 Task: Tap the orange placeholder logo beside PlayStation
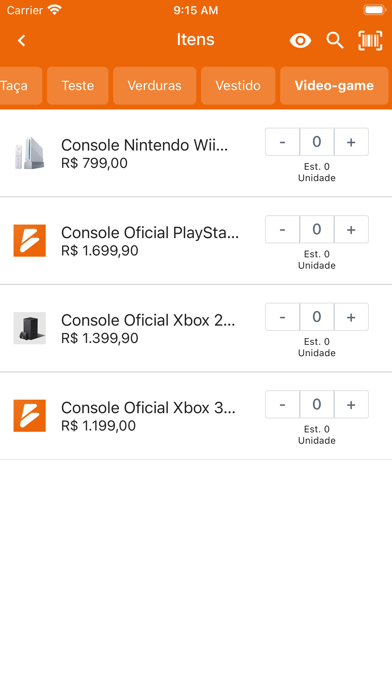click(29, 241)
